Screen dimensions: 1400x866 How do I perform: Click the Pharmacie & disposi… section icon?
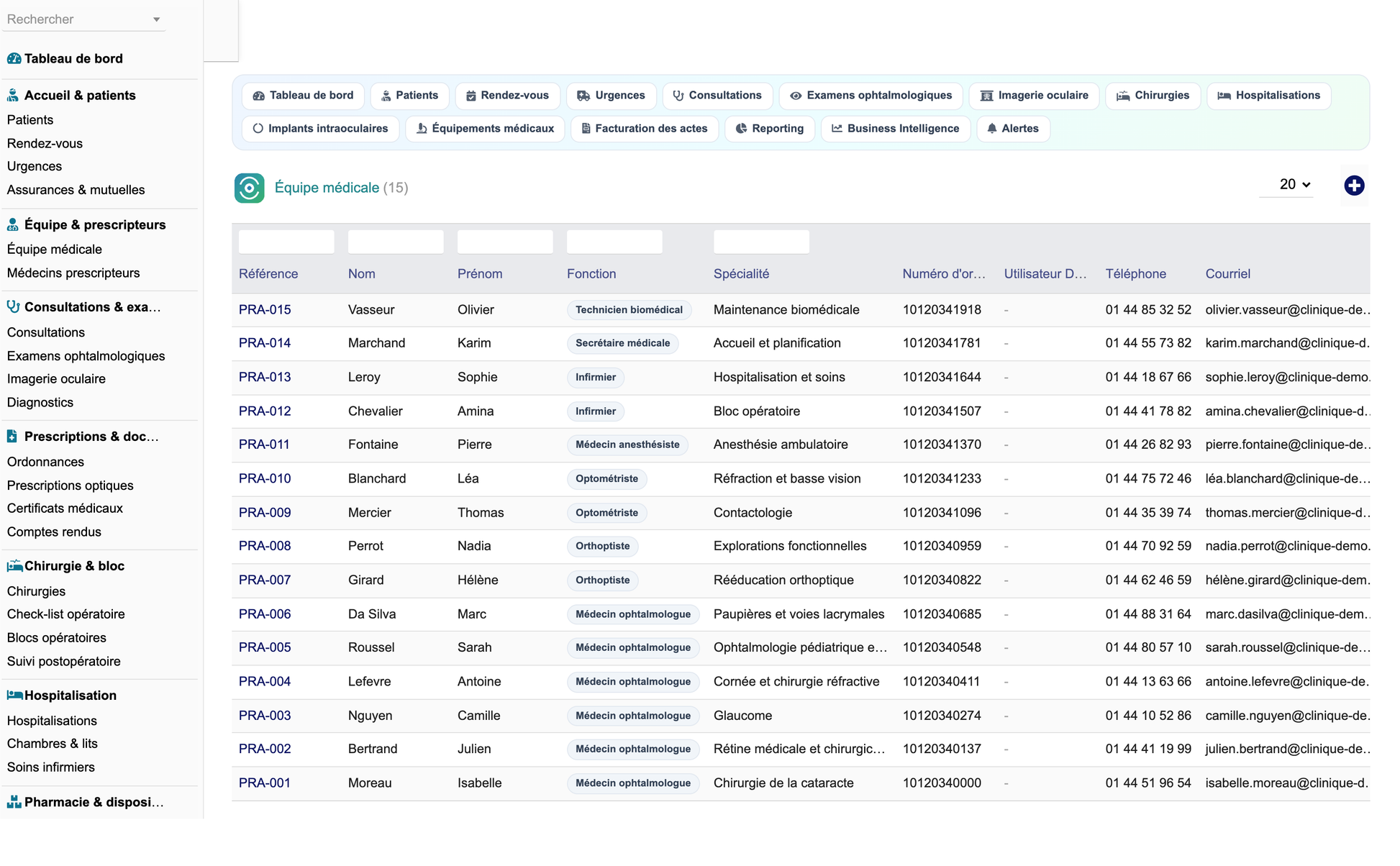[14, 801]
